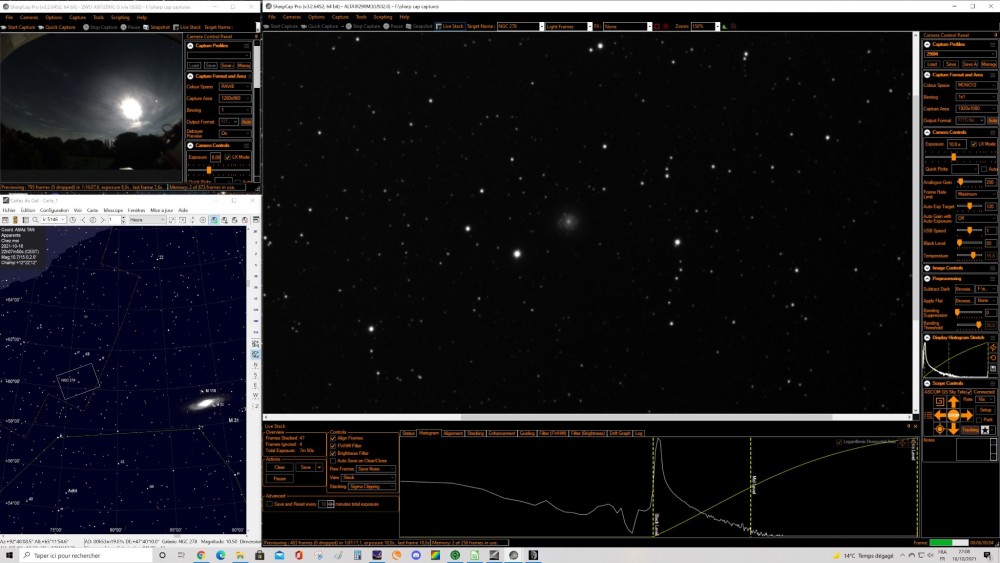Switch to the Alignment tab in Live Stack
The width and height of the screenshot is (1000, 563).
[x=453, y=433]
